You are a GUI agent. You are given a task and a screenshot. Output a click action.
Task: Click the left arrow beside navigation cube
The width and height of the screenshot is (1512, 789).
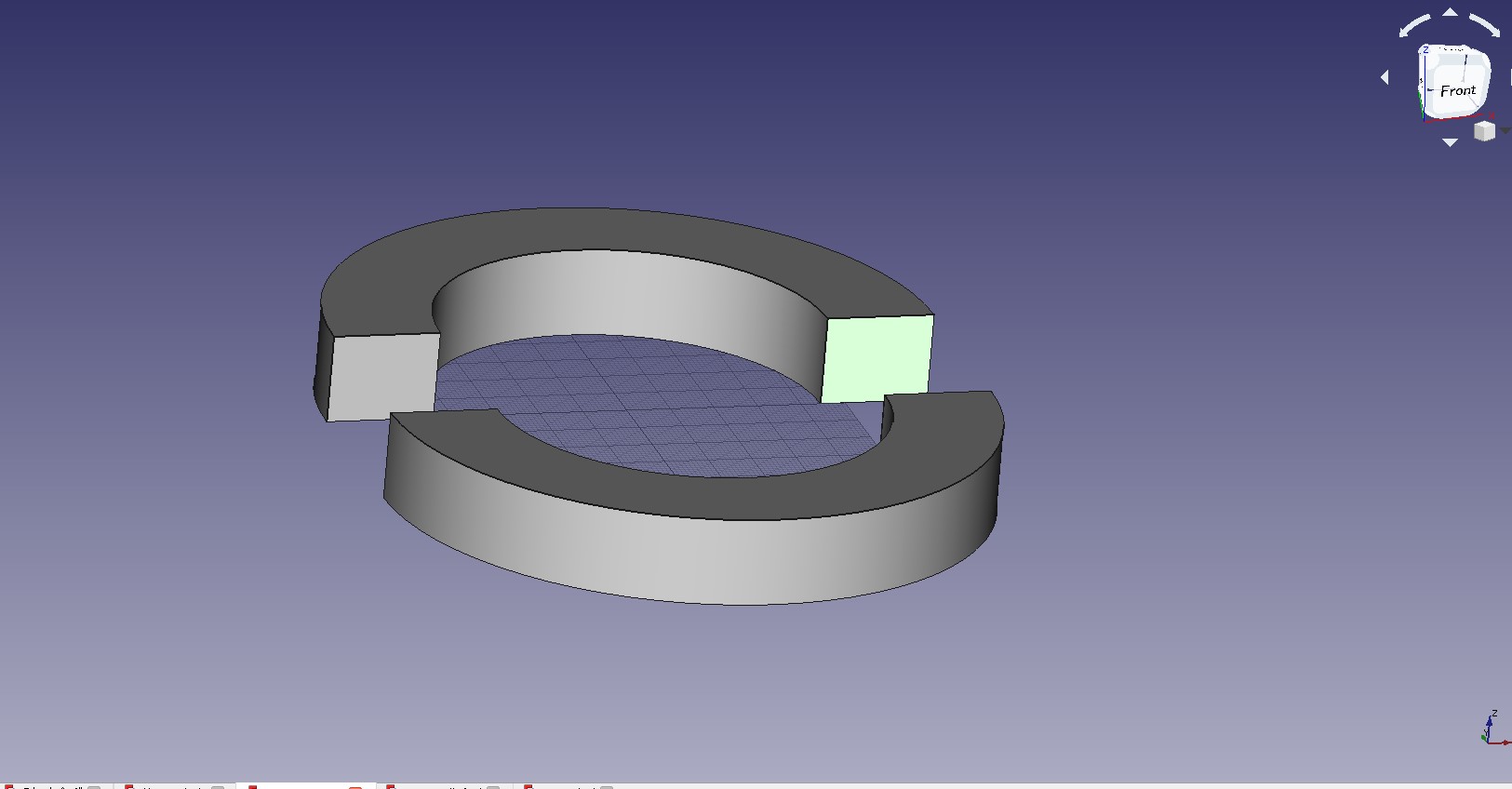pos(1385,78)
